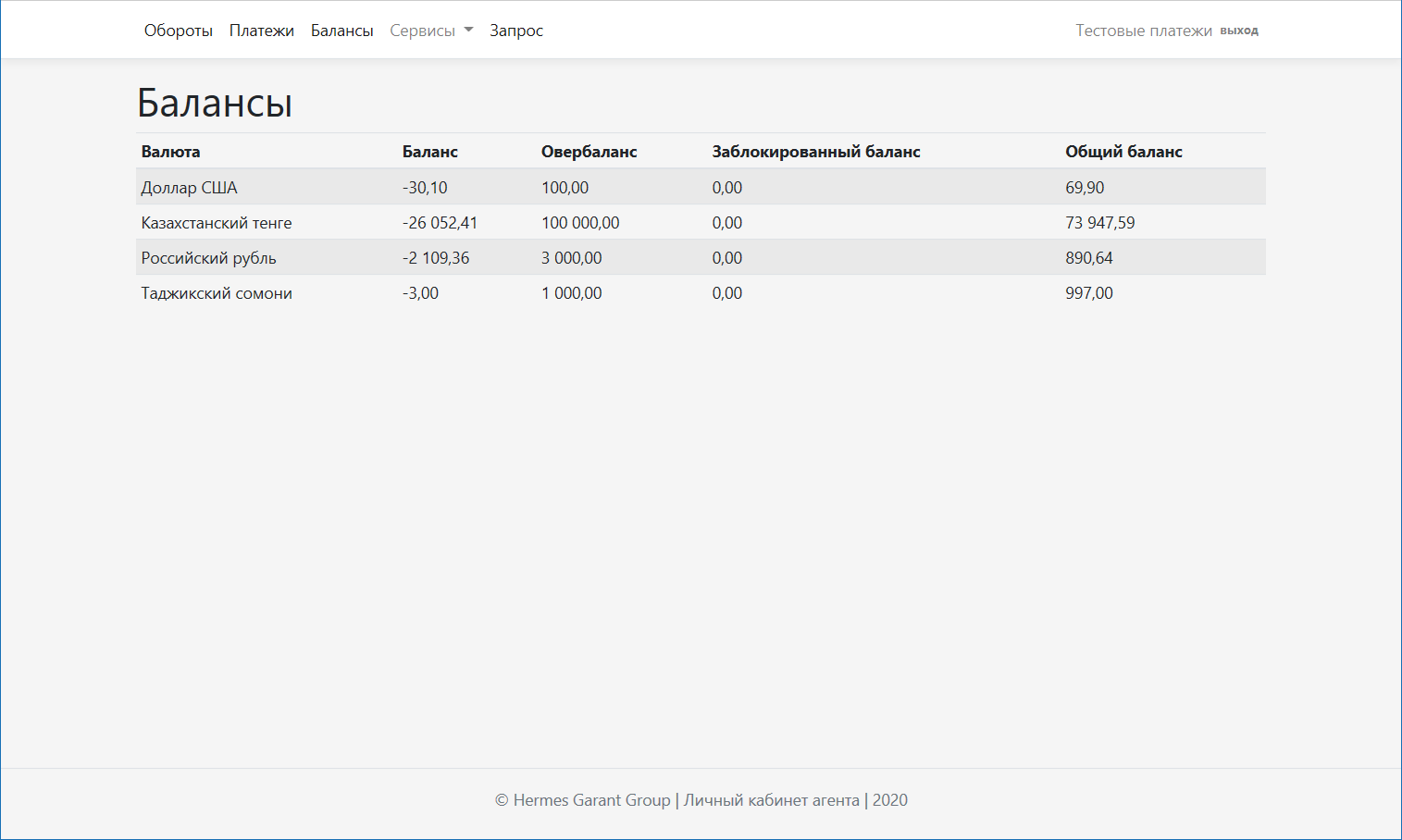Screen dimensions: 1402x840
Task: Click the overbalance value 100,00
Action: click(565, 188)
